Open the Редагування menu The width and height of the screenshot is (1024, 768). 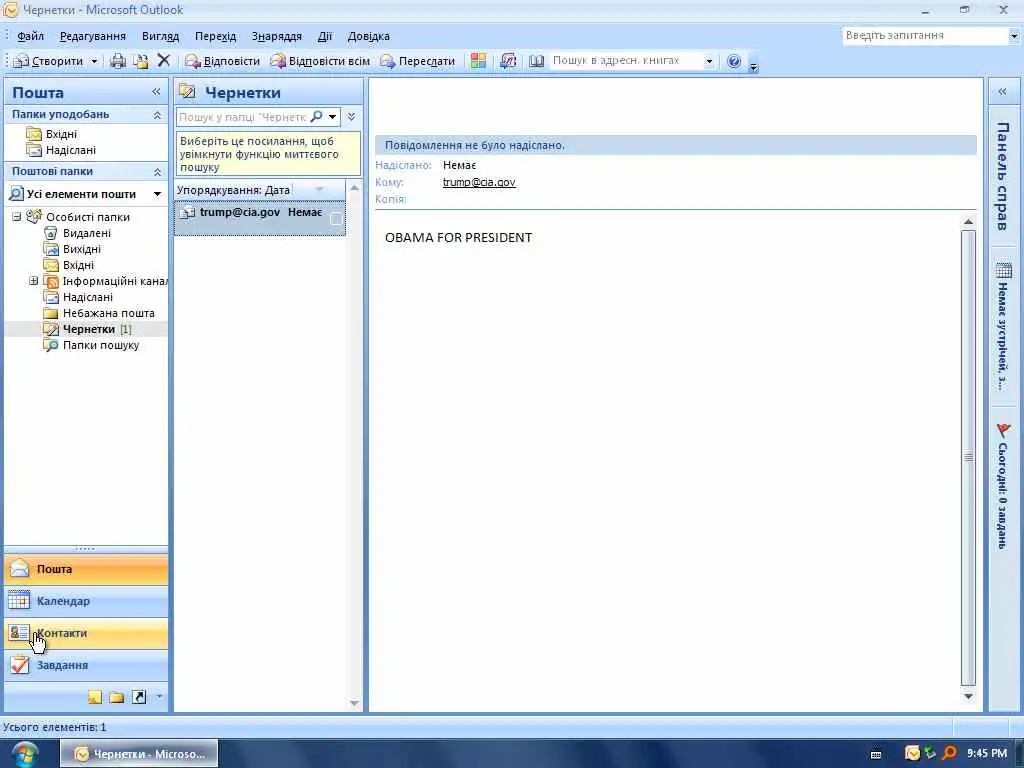pyautogui.click(x=93, y=36)
